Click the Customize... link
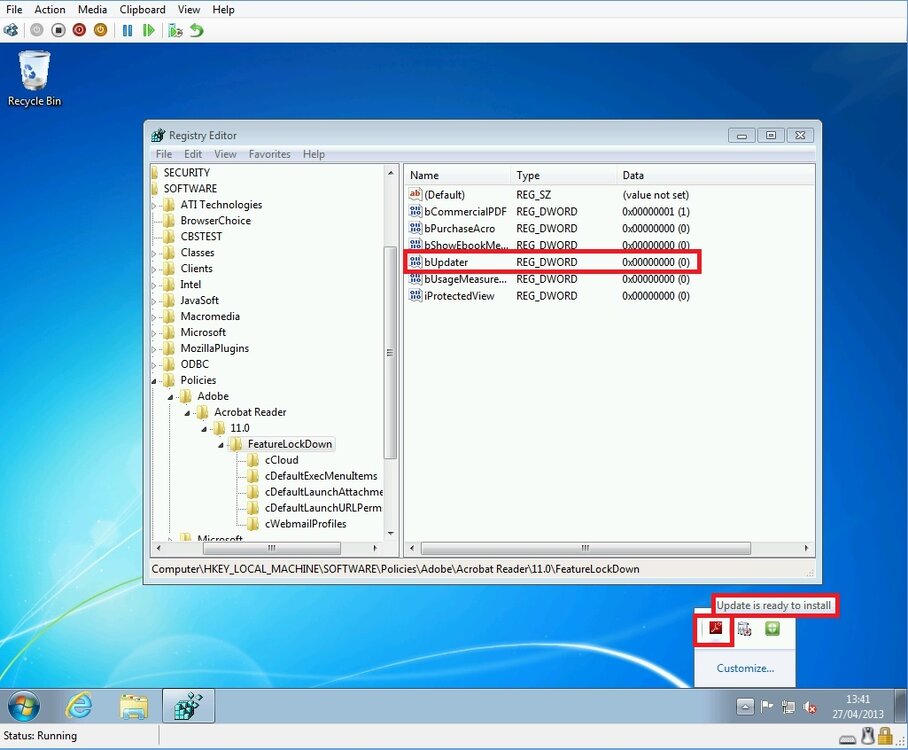 [x=745, y=668]
